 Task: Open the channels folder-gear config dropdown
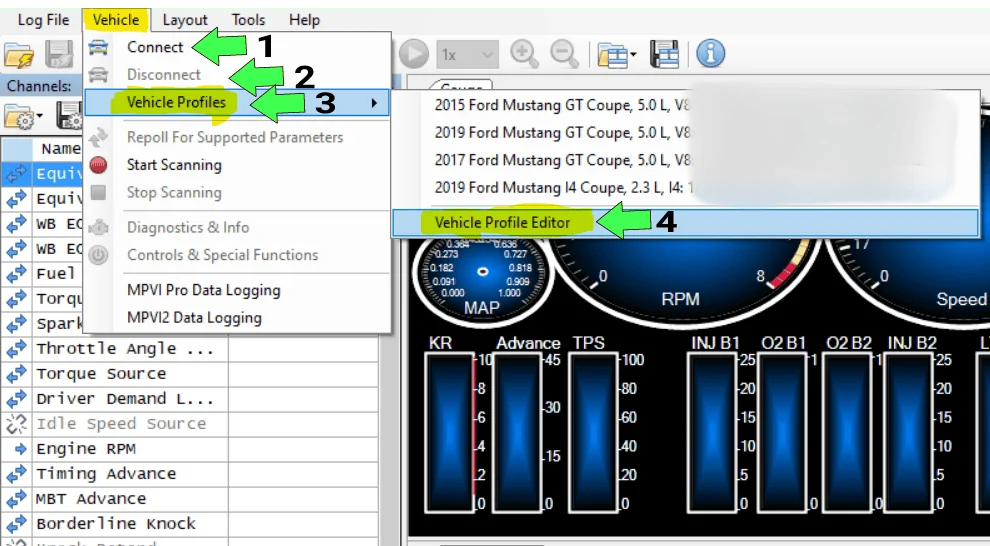click(23, 116)
